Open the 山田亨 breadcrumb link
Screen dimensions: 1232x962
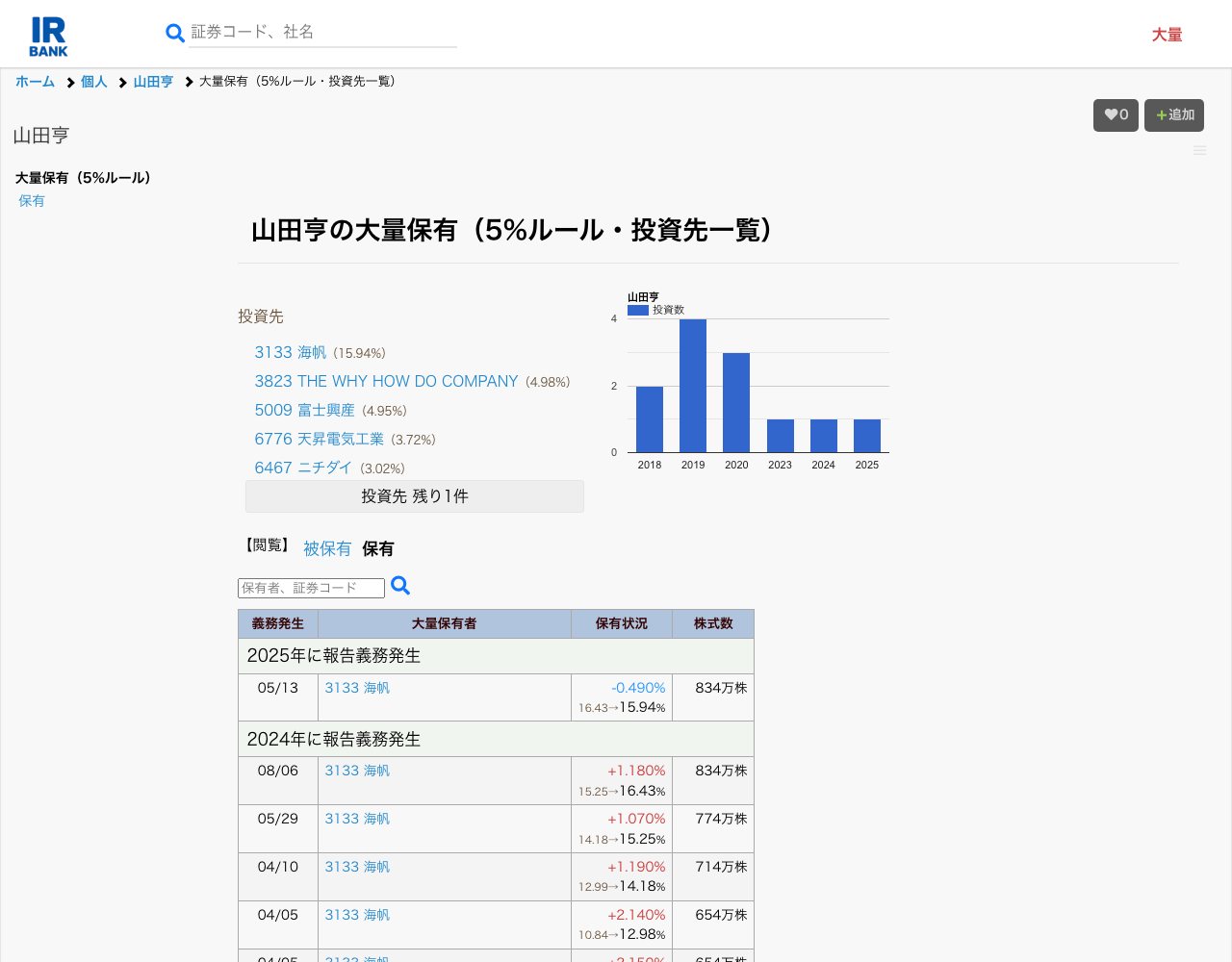click(153, 82)
